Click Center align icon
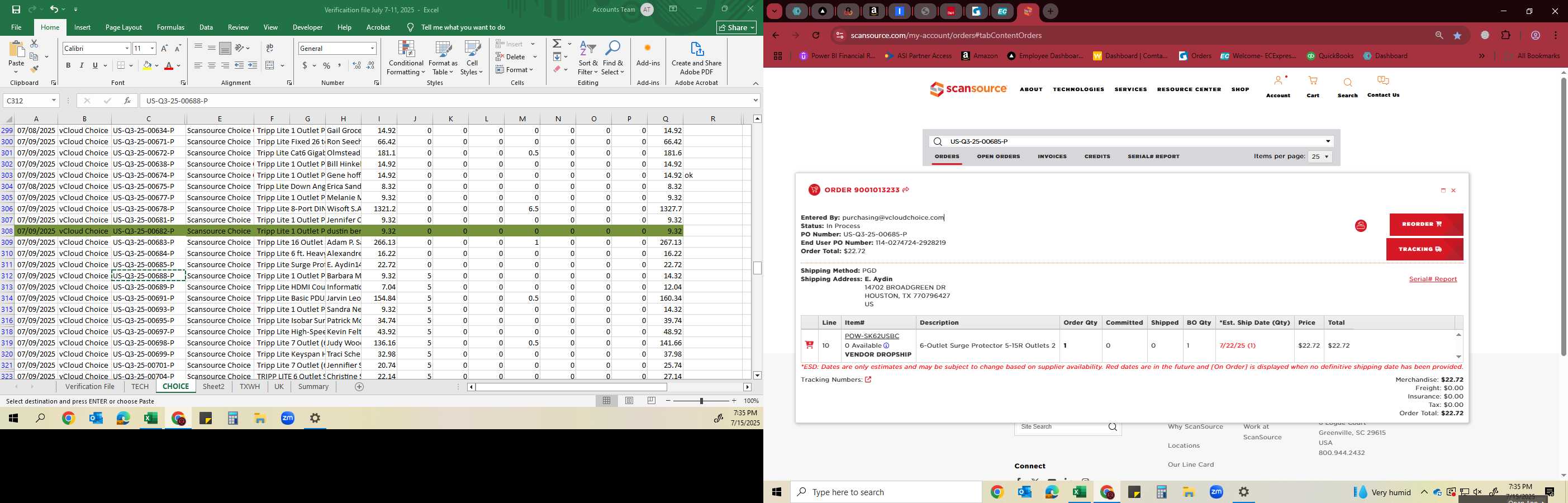Viewport: 1568px width, 503px height. point(211,65)
